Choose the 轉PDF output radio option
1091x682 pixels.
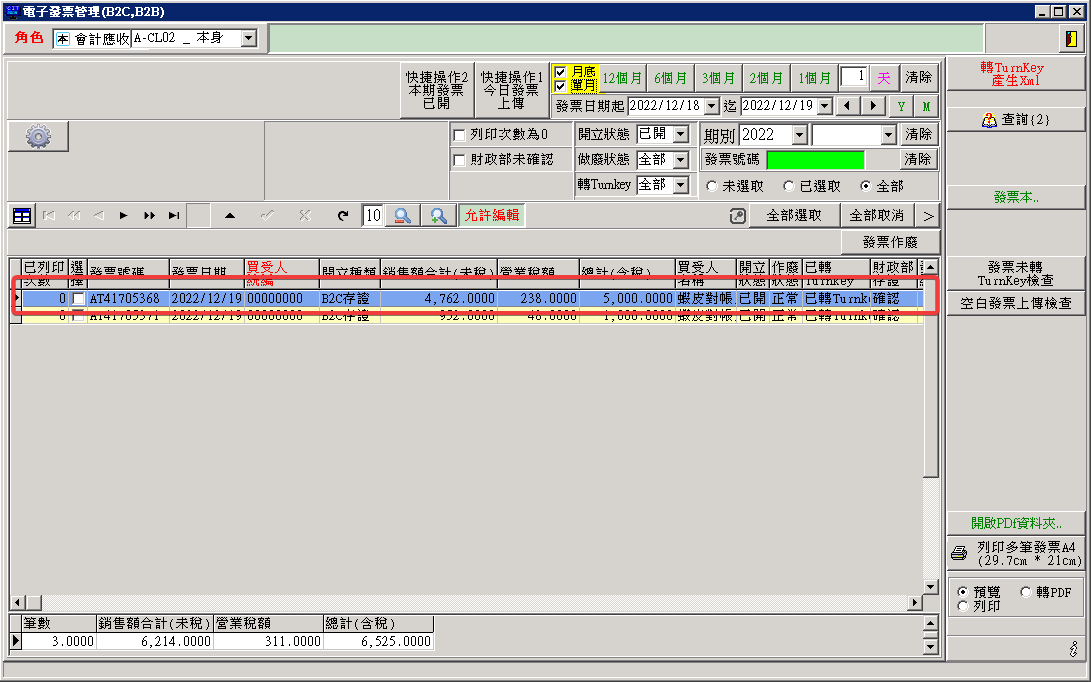1026,592
